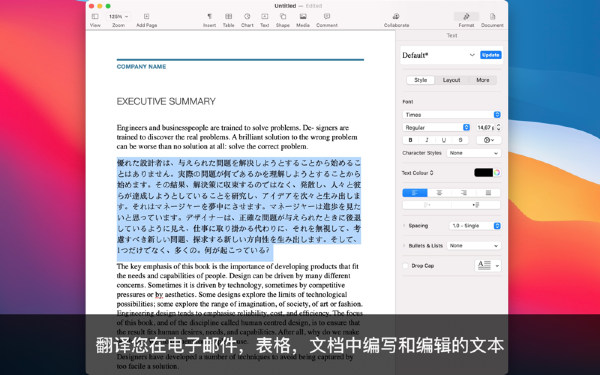Expand the Spacing section triangle
The height and width of the screenshot is (375, 600).
coord(404,226)
